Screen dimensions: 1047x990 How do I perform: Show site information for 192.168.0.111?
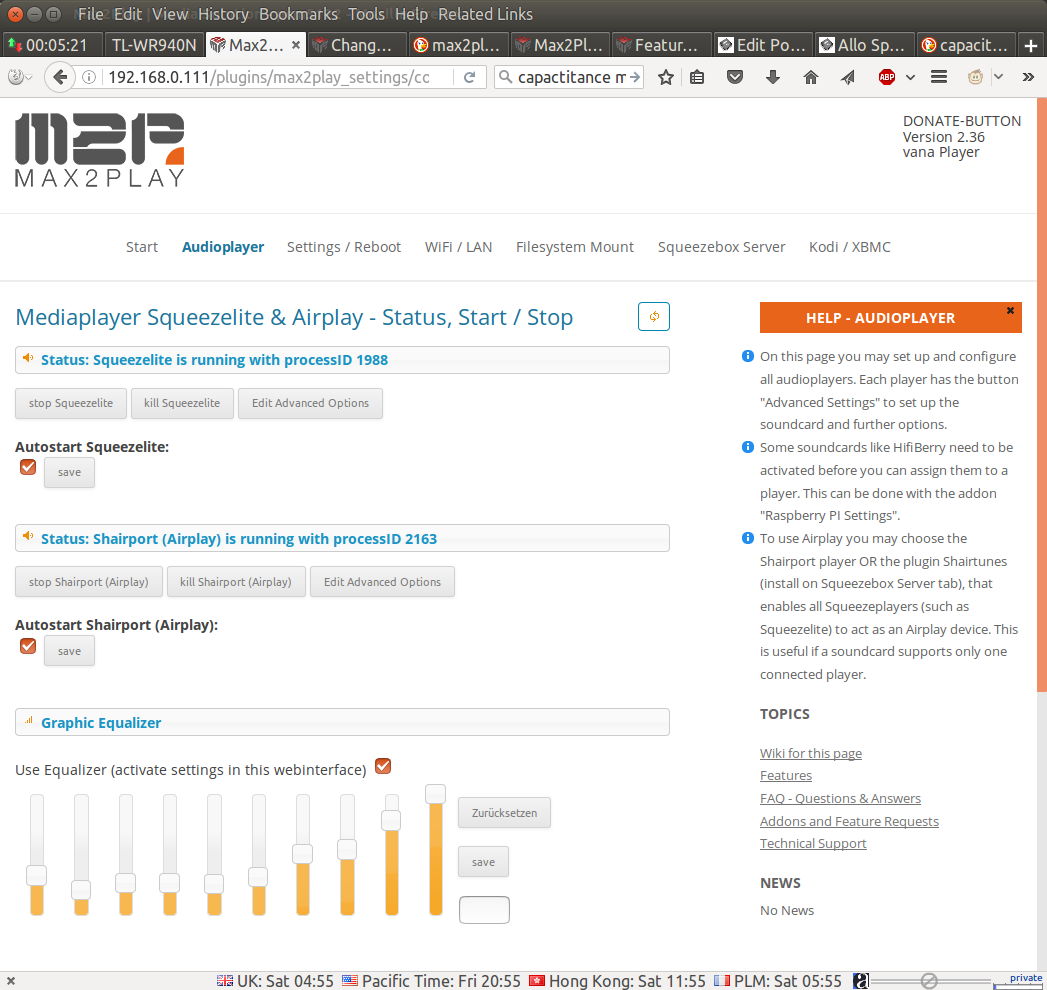[88, 77]
